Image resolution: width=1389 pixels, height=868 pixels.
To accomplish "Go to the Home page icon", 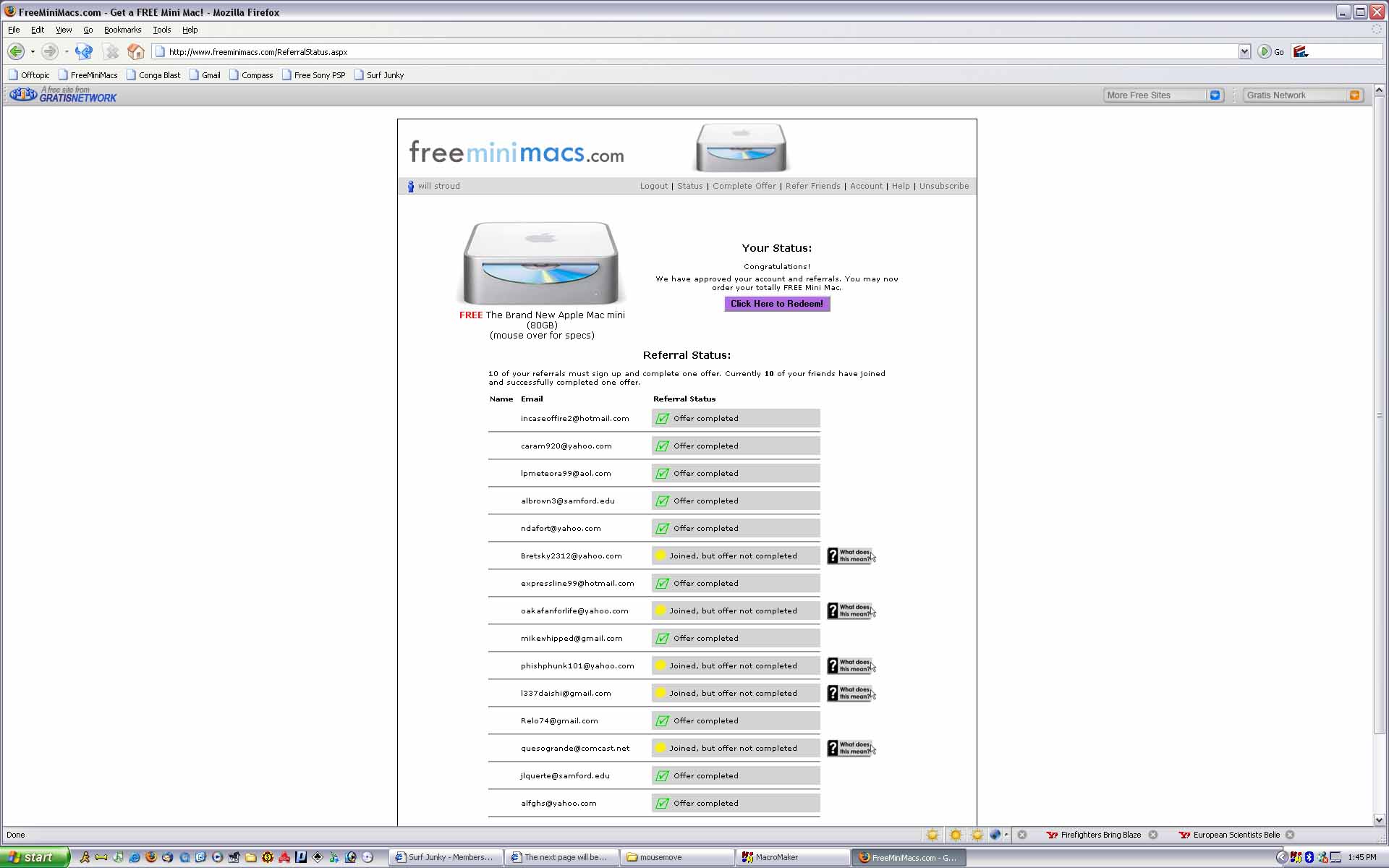I will click(x=136, y=51).
